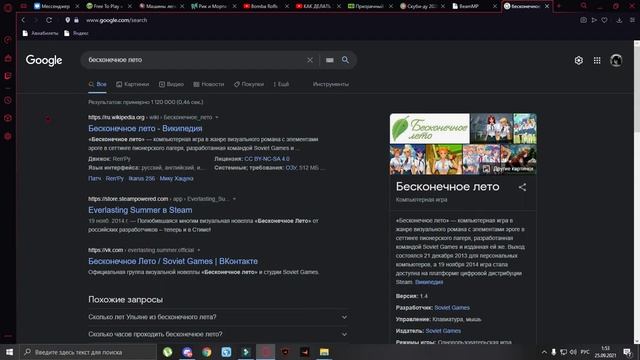Clear the search box with the X
640x360 pixels.
click(310, 60)
